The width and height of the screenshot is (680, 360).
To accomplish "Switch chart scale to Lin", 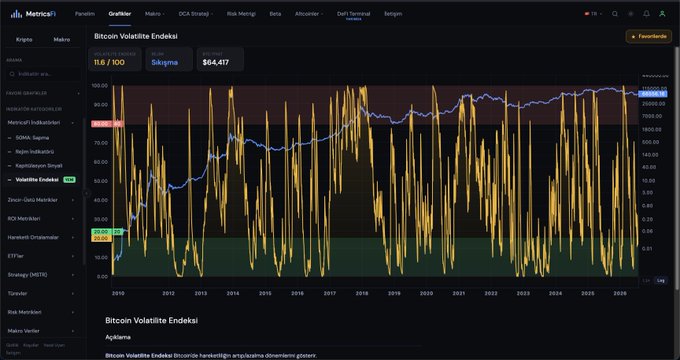I will pos(647,281).
